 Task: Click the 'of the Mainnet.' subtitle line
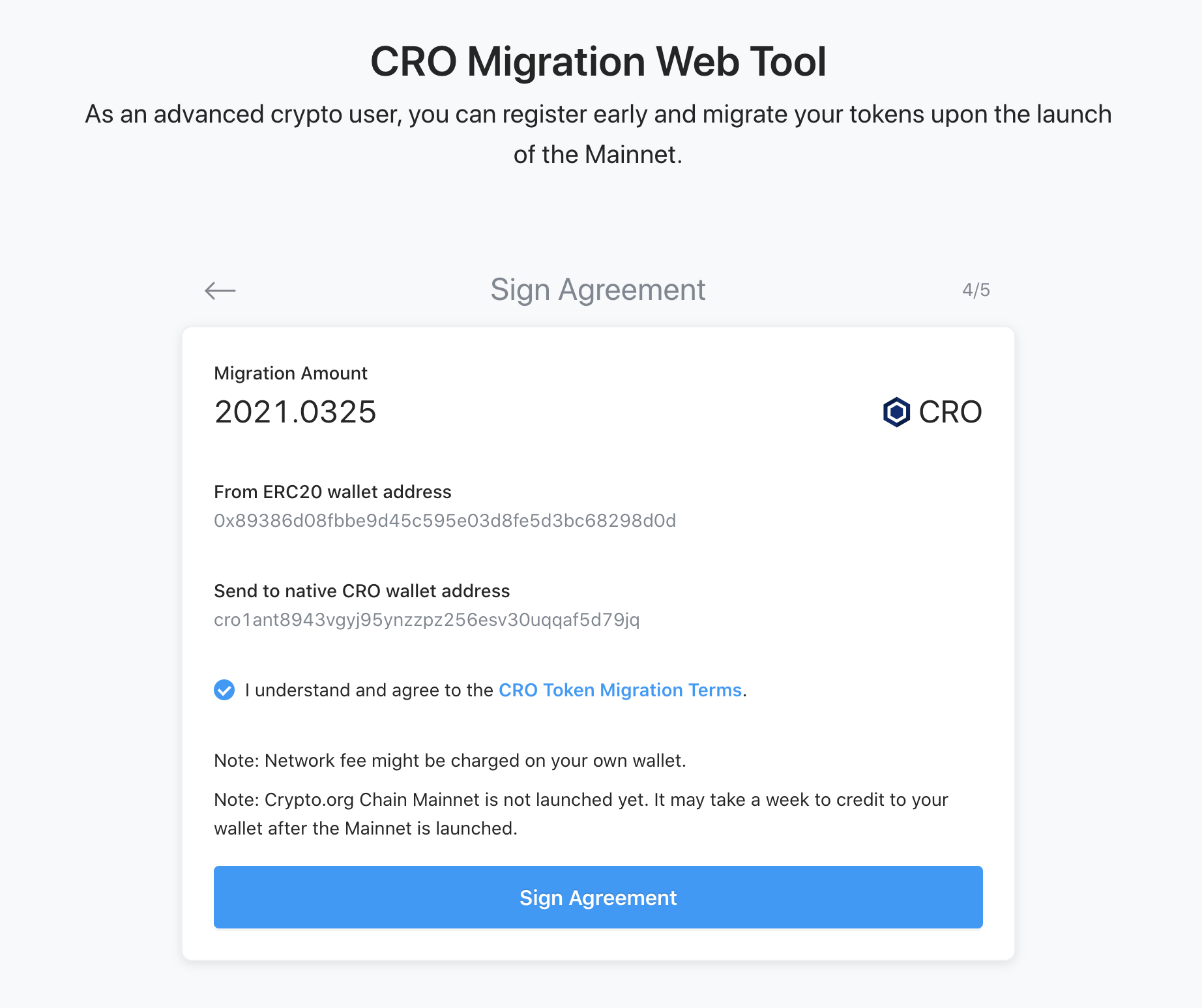click(x=598, y=155)
